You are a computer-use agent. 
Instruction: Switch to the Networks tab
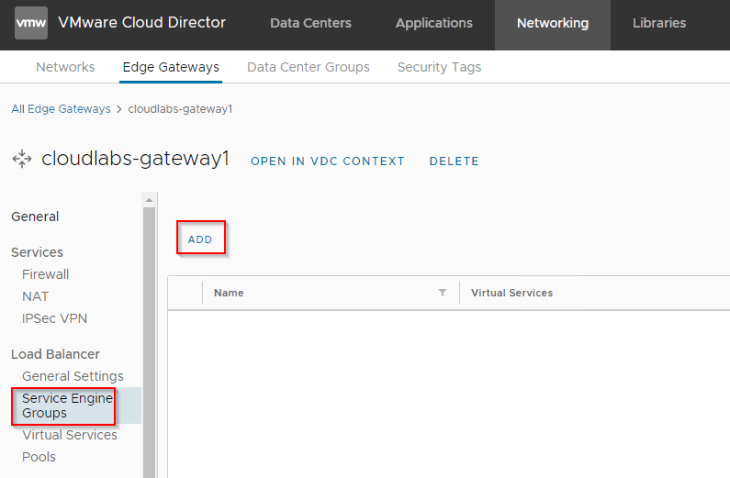65,67
